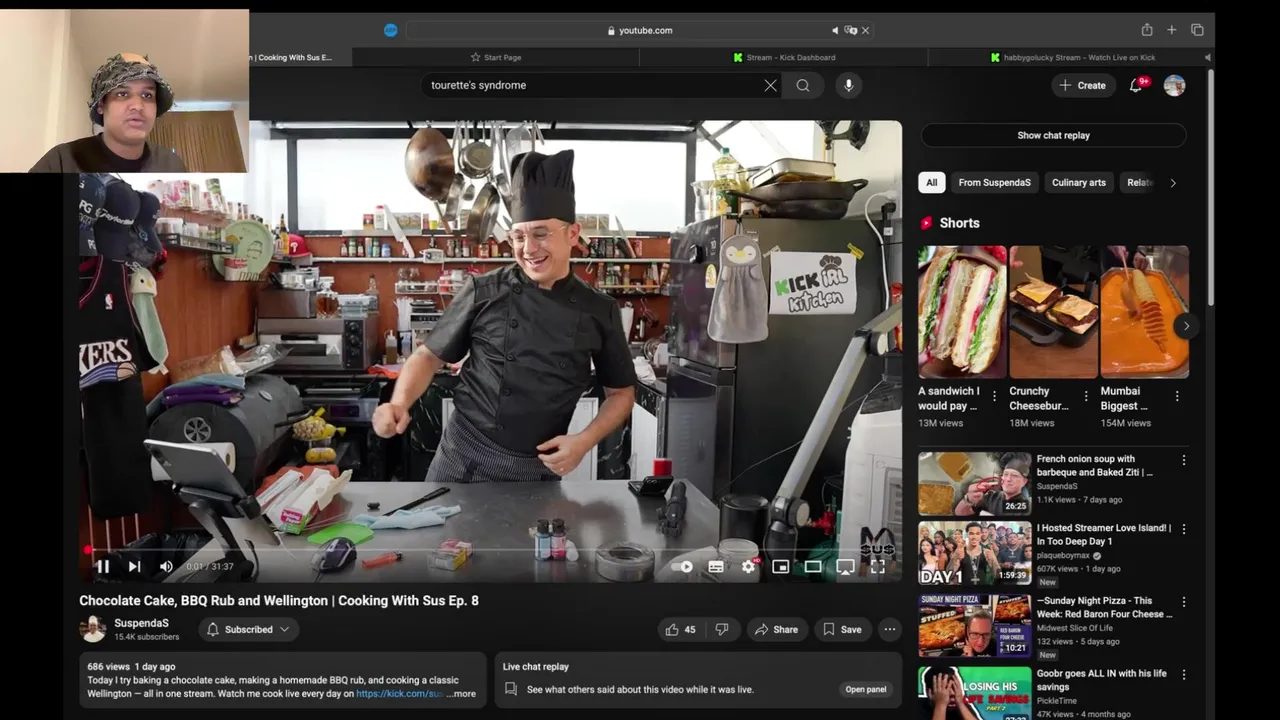Open options for the sandwich Short

click(x=994, y=397)
